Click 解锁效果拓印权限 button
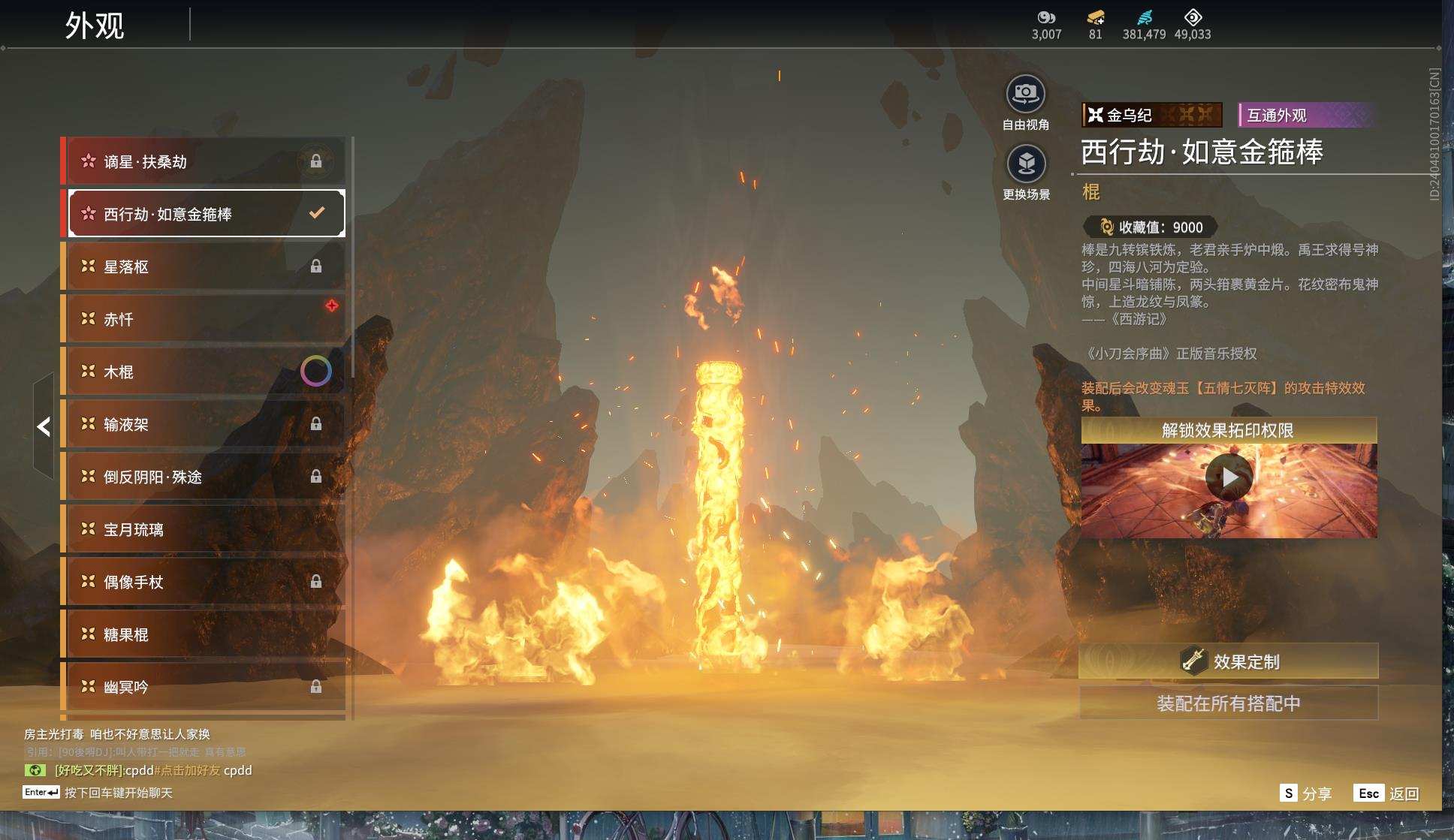Viewport: 1454px width, 840px height. pyautogui.click(x=1229, y=430)
